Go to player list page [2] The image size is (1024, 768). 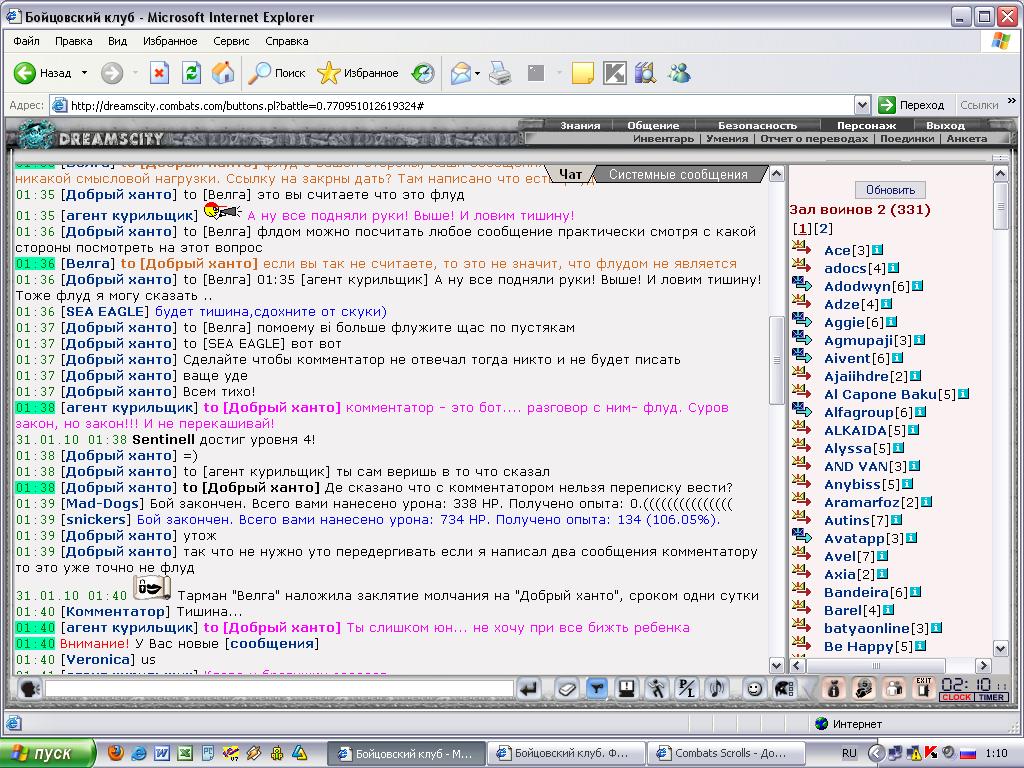[824, 229]
